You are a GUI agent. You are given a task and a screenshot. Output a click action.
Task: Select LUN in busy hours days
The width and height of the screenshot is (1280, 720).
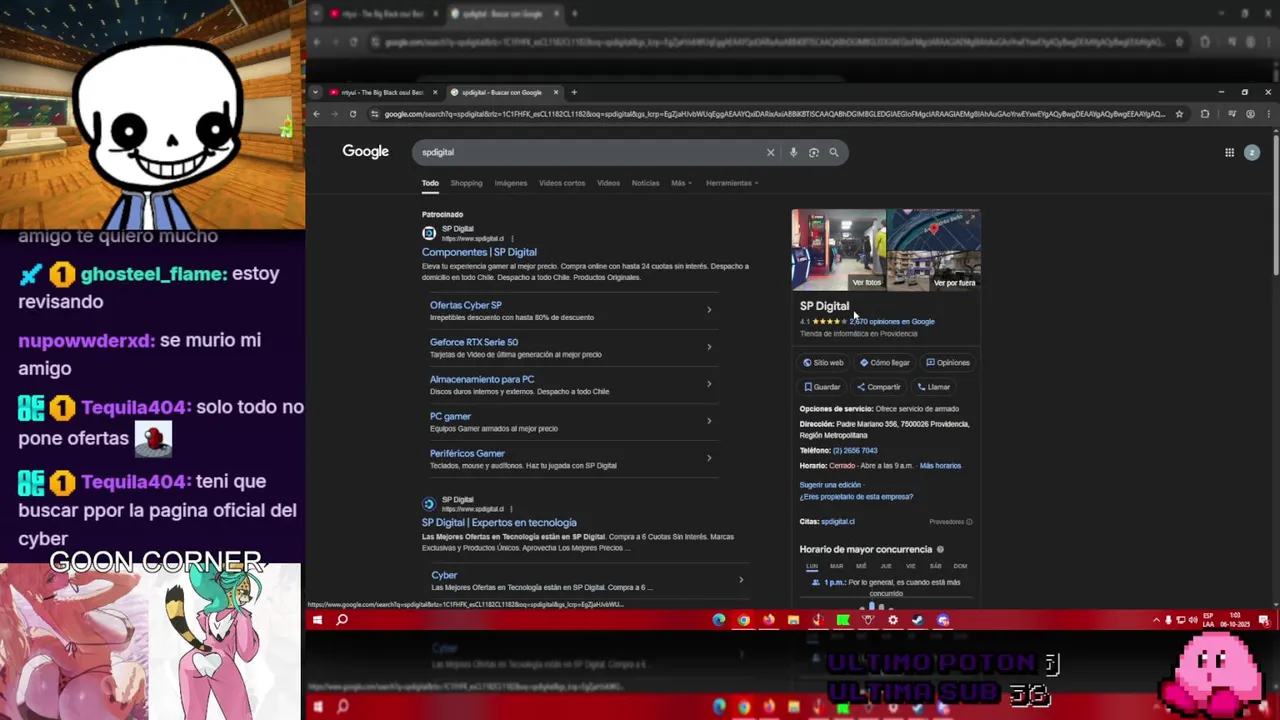point(812,566)
